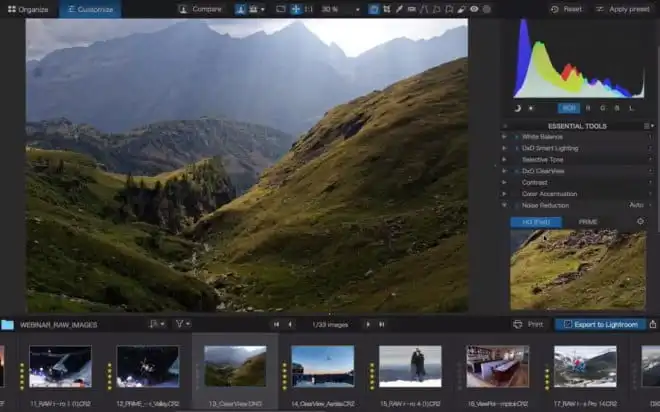The image size is (660, 412).
Task: Click the Print button
Action: [528, 324]
